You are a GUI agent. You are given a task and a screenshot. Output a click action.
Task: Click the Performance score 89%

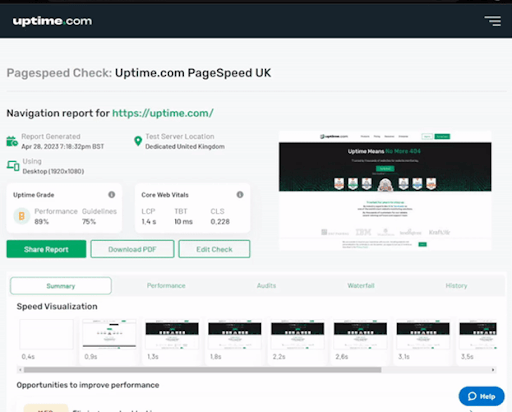coord(41,222)
